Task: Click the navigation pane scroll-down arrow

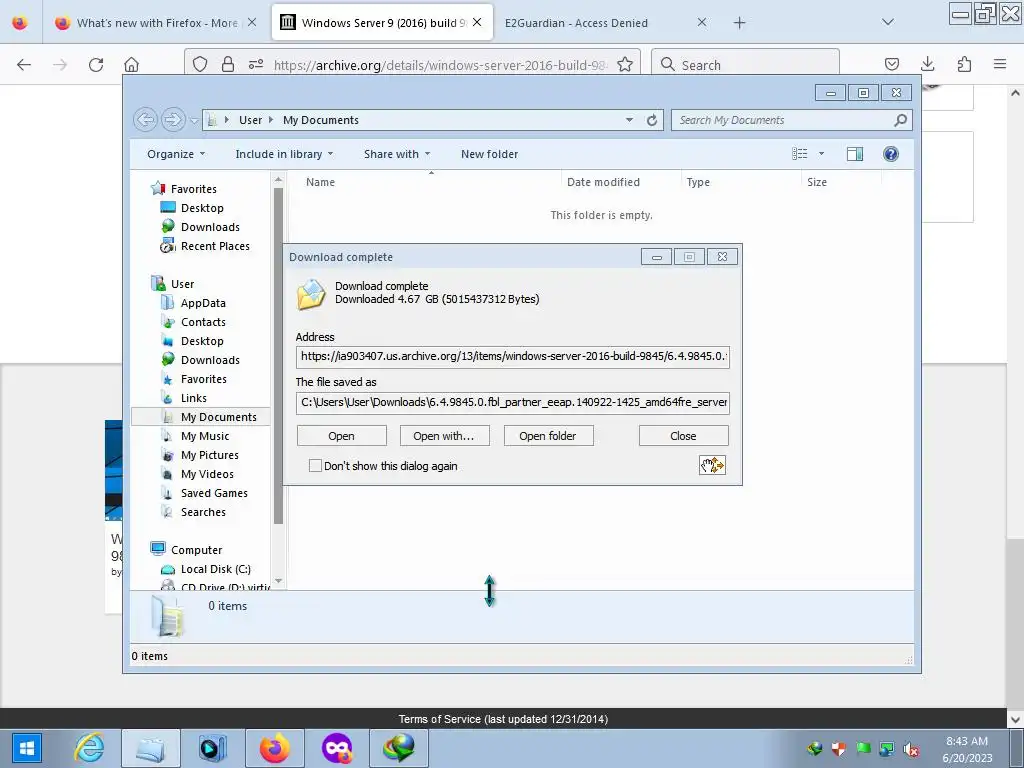Action: coord(278,581)
